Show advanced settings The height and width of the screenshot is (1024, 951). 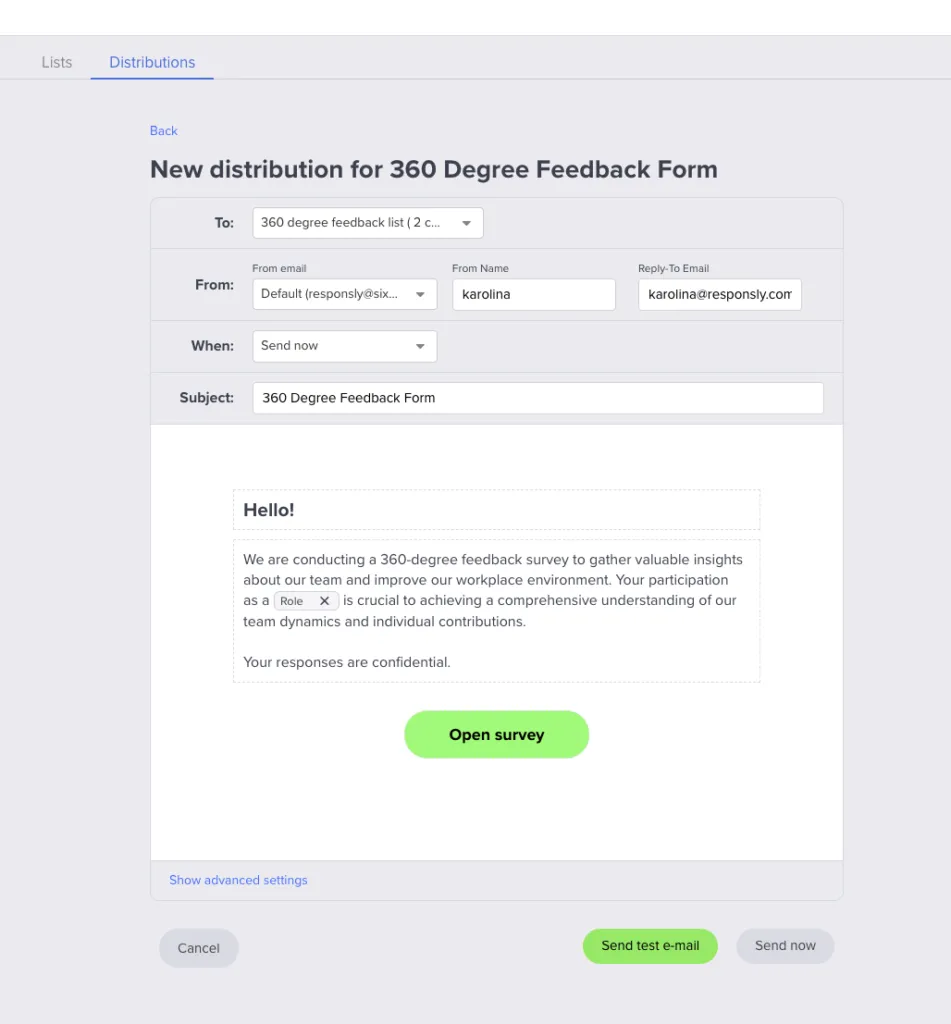pos(238,880)
